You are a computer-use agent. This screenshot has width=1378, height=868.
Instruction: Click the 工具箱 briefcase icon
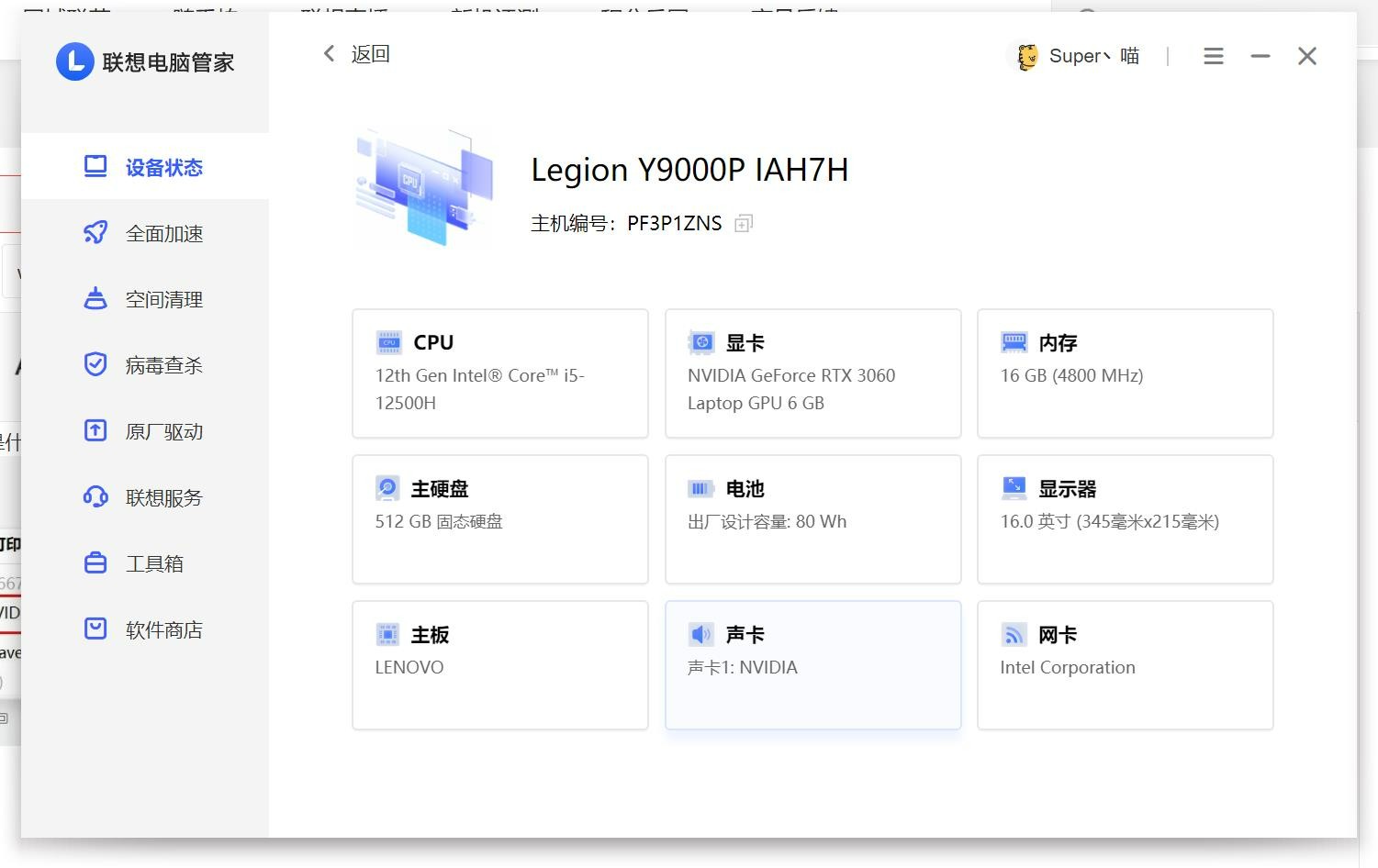[95, 562]
